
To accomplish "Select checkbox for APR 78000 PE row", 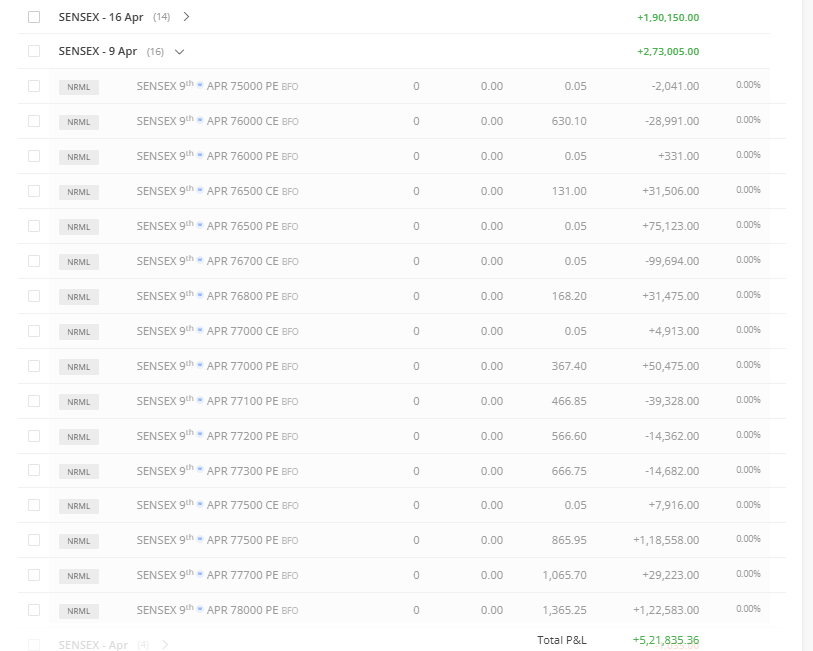I will [x=34, y=610].
